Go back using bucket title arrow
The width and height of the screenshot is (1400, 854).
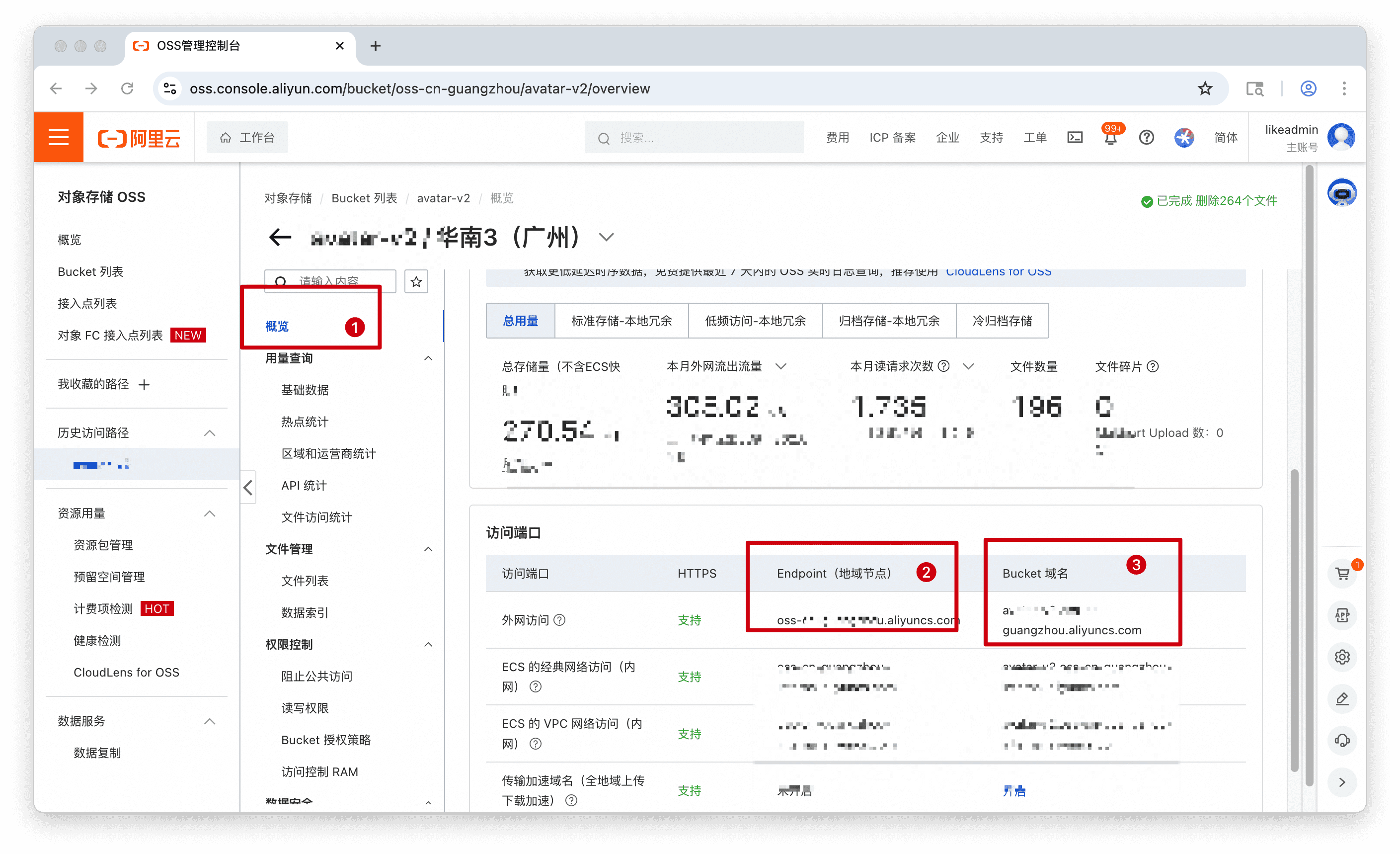[x=280, y=237]
